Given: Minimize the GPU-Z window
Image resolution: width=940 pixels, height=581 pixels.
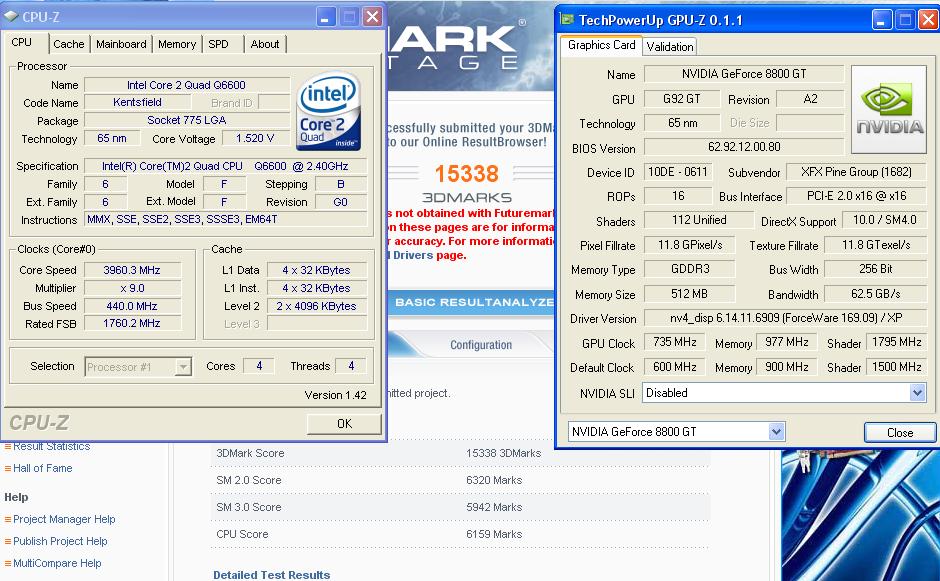Looking at the screenshot, I should click(x=881, y=20).
